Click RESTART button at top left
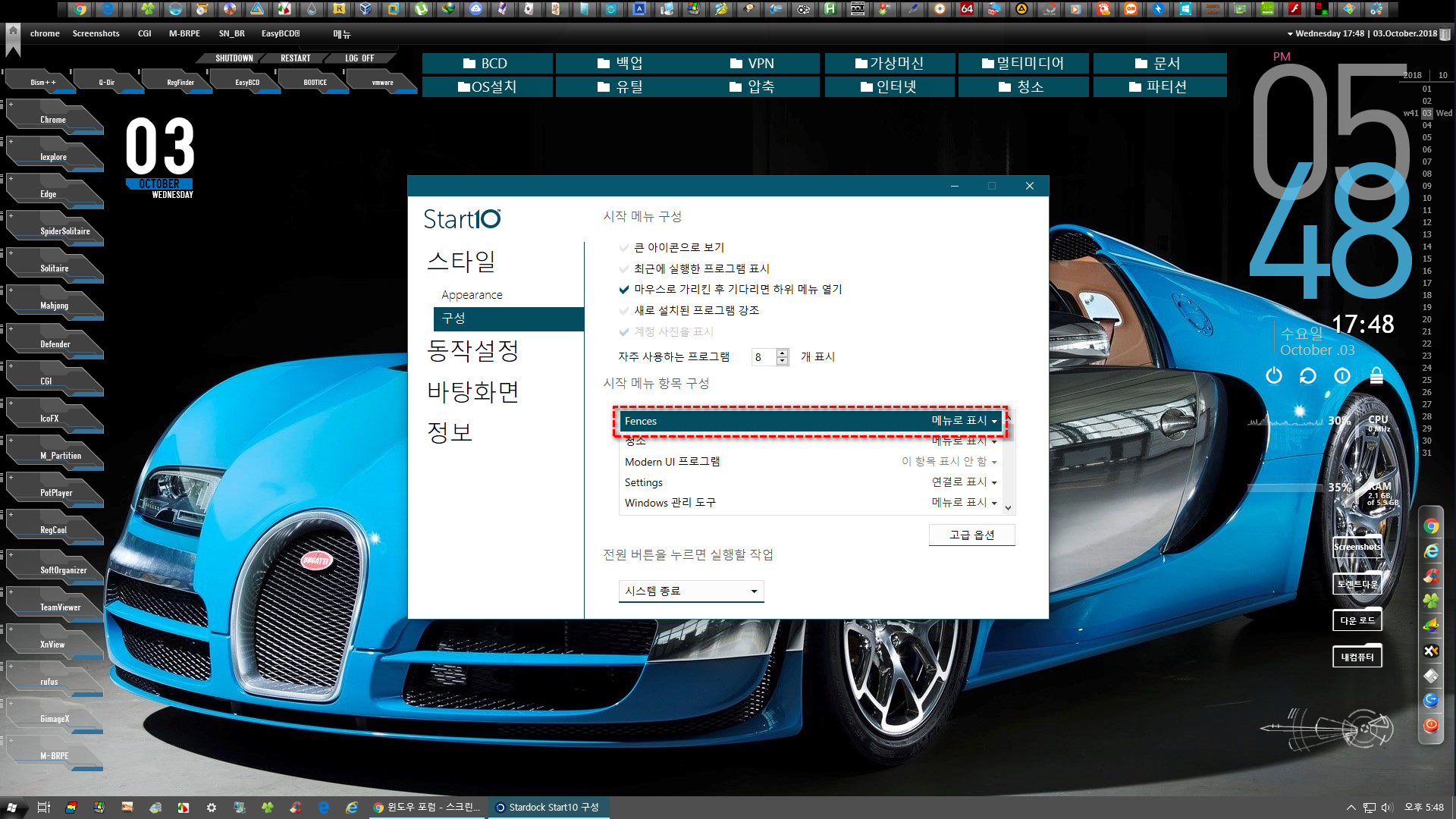This screenshot has width=1456, height=819. click(295, 58)
